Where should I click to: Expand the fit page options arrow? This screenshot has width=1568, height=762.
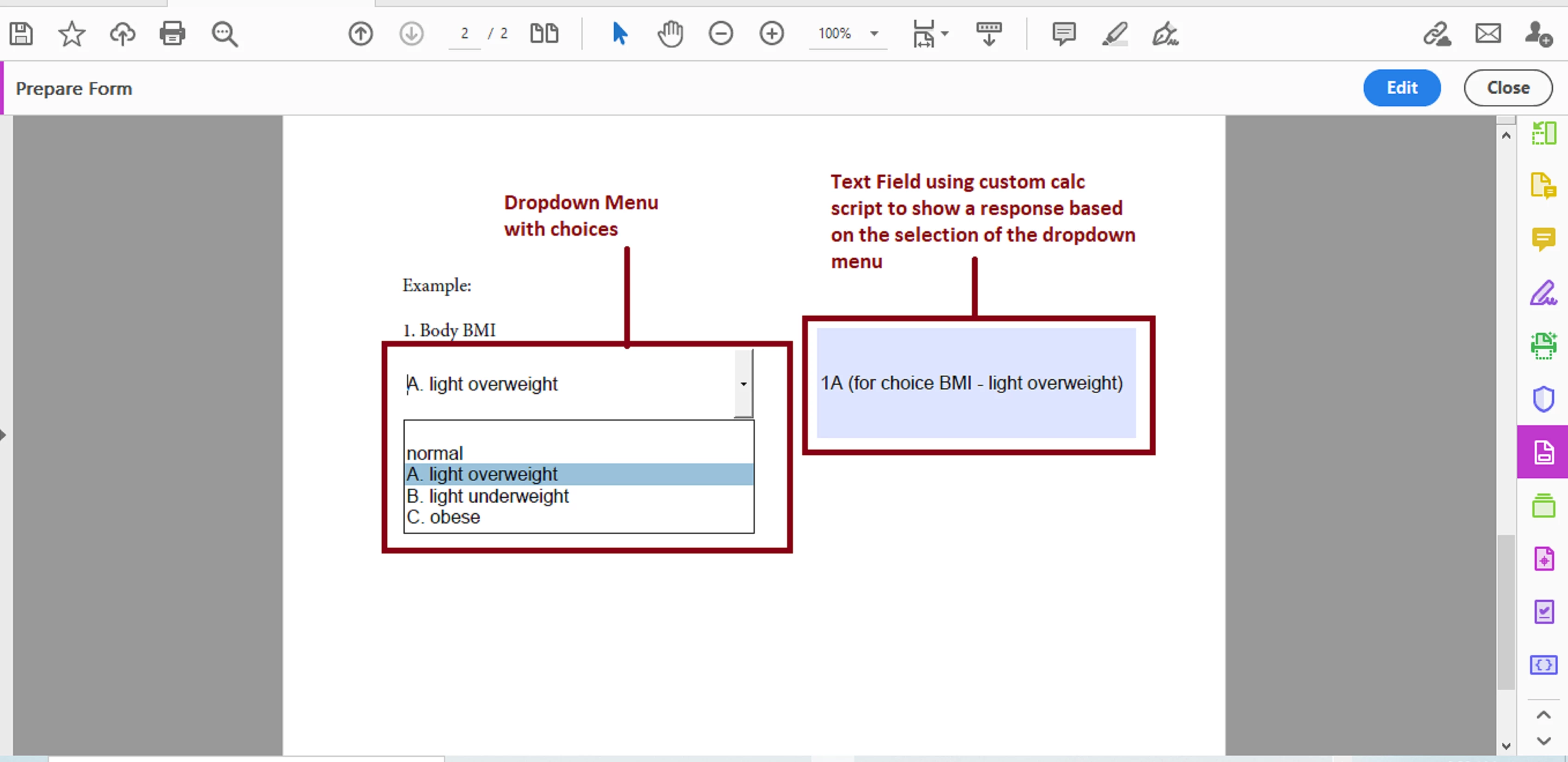click(945, 33)
